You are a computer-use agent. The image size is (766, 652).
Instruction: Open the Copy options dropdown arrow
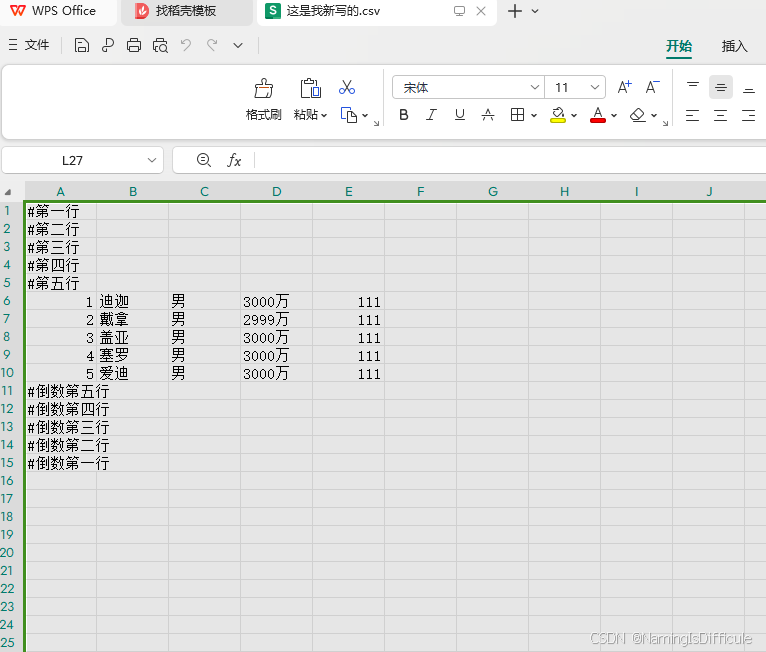click(365, 116)
